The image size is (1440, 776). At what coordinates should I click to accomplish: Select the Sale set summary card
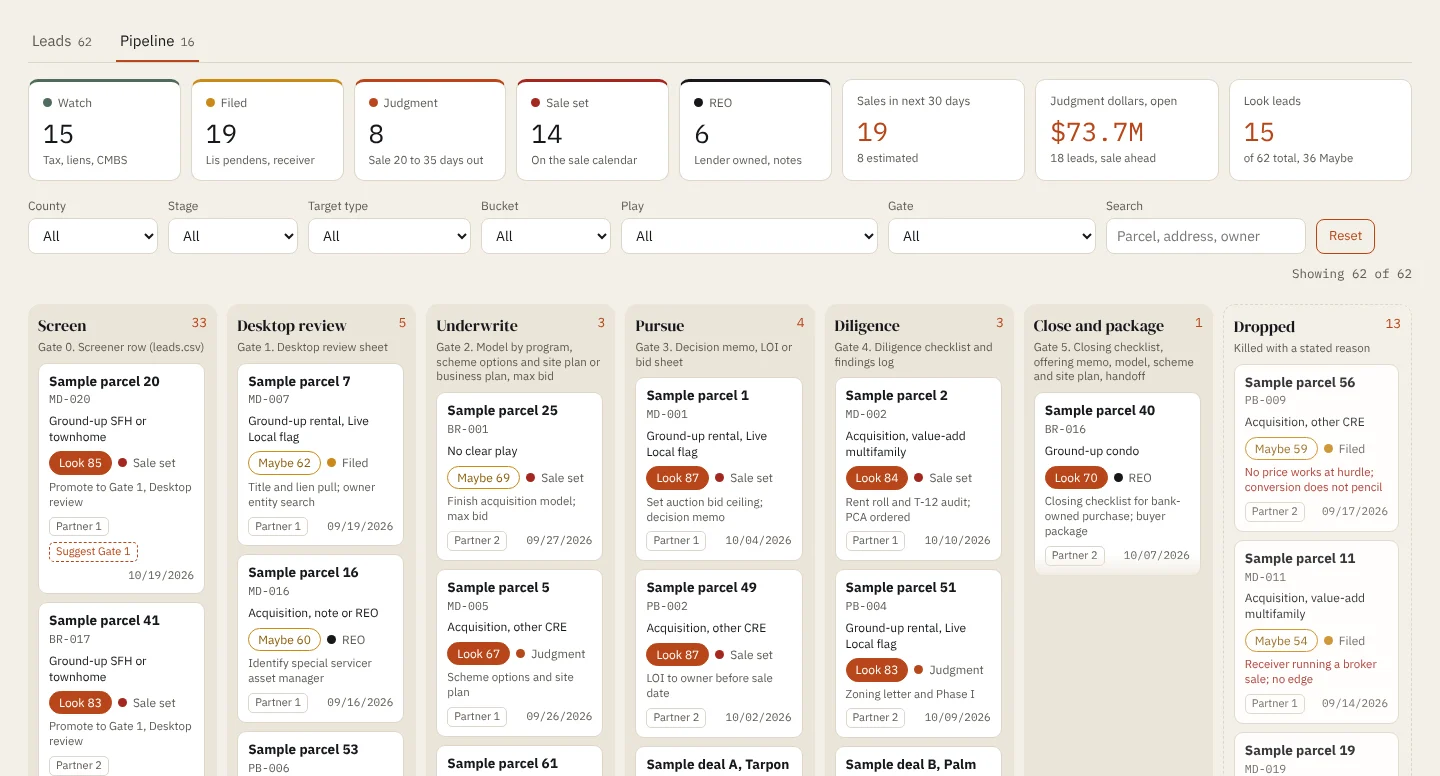coord(593,130)
